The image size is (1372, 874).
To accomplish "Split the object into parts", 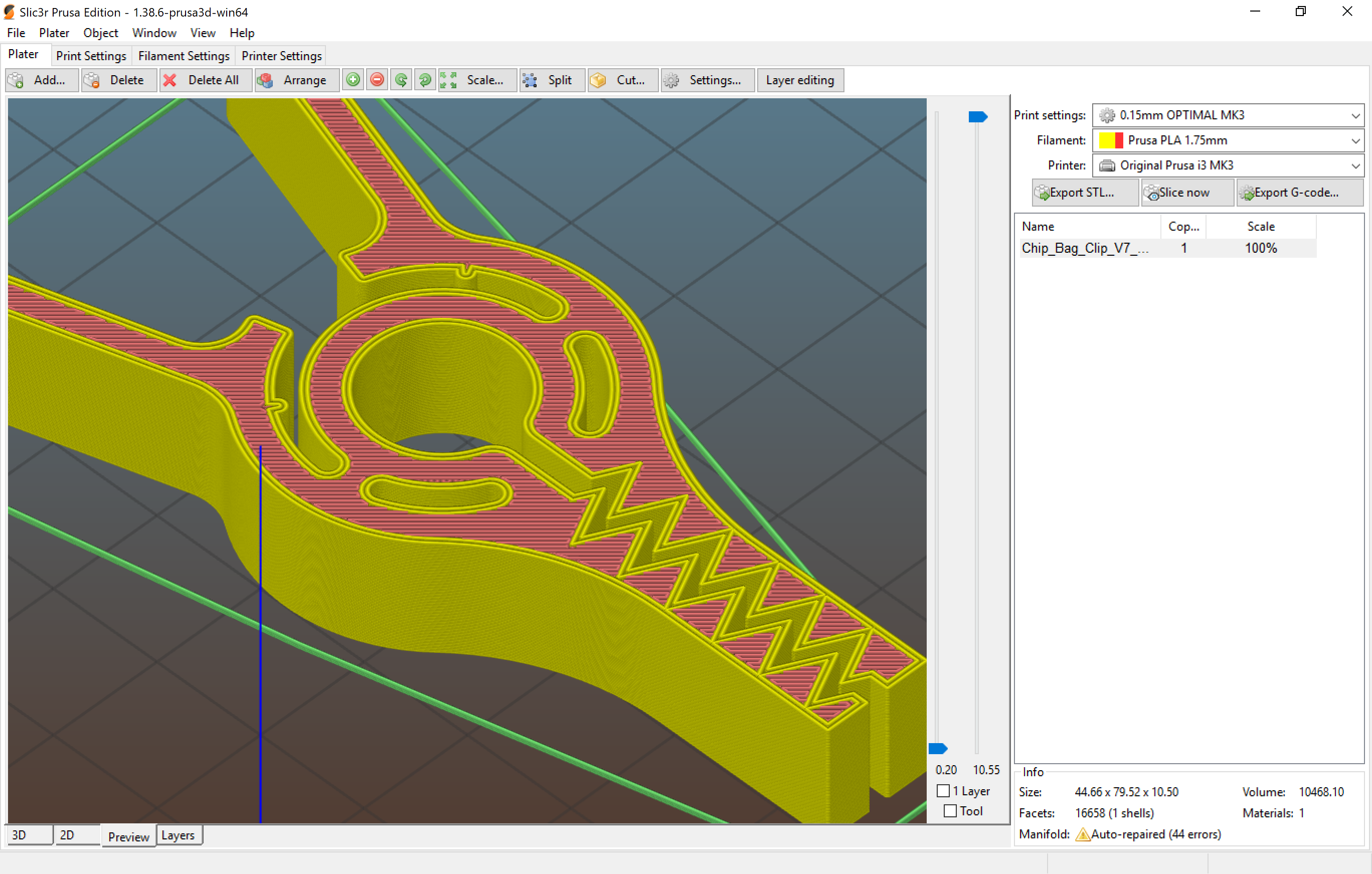I will point(551,80).
